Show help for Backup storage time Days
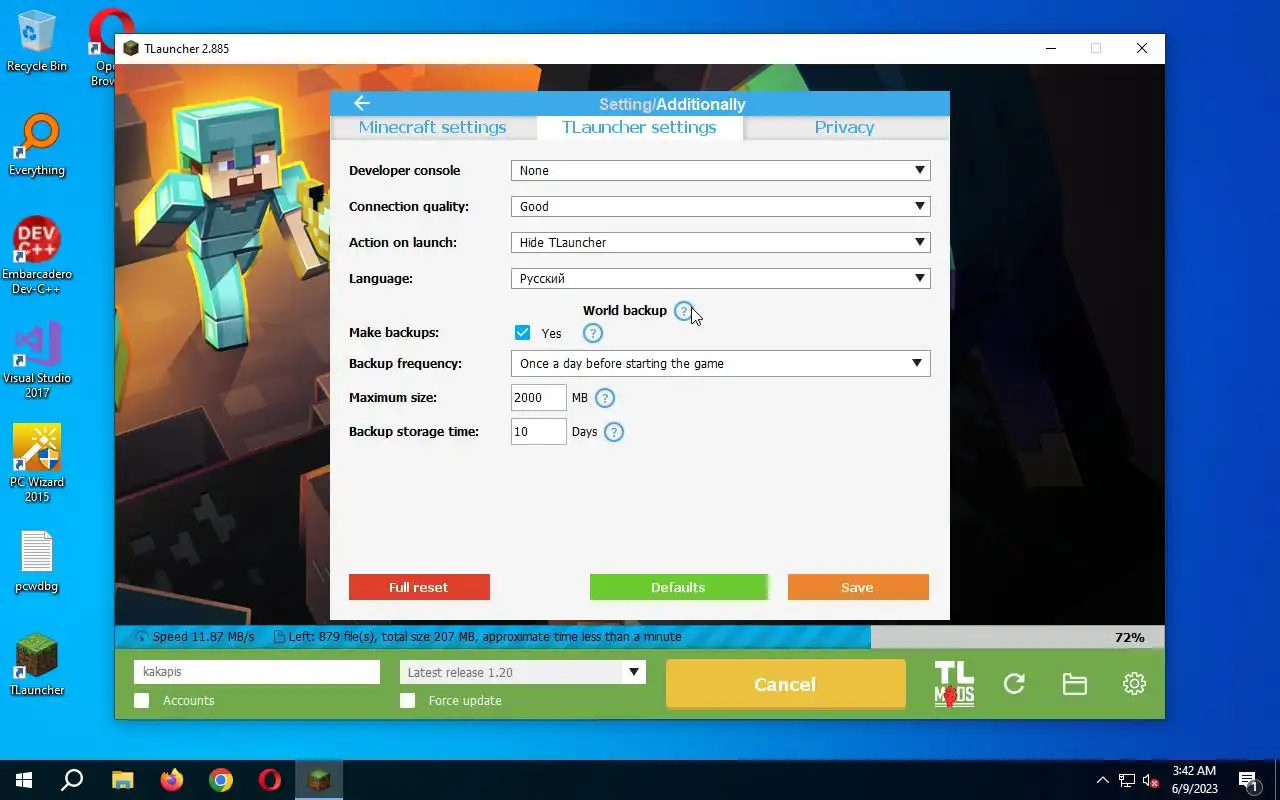Screen dimensions: 1280x800 click(614, 432)
